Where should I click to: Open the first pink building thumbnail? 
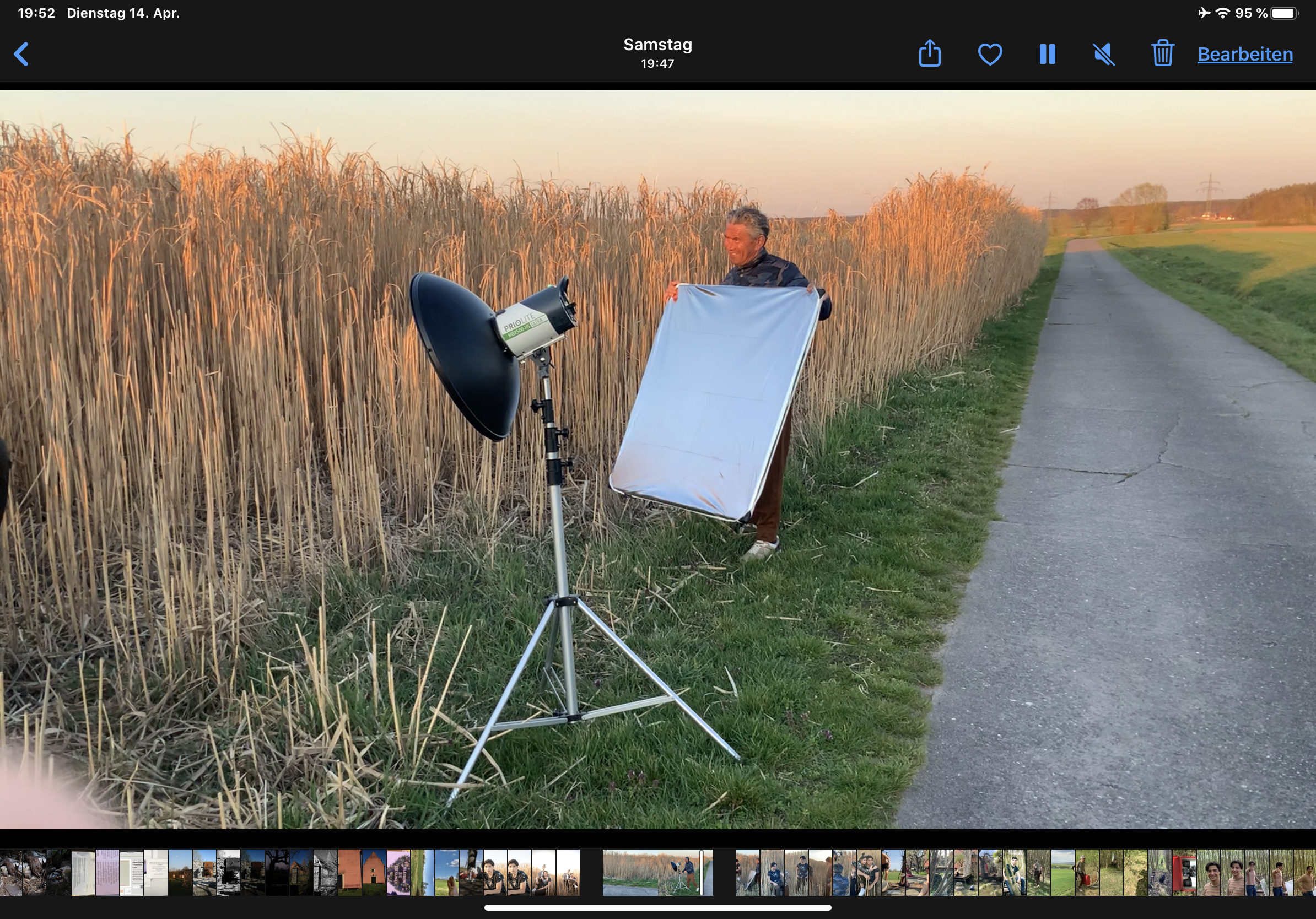point(349,873)
